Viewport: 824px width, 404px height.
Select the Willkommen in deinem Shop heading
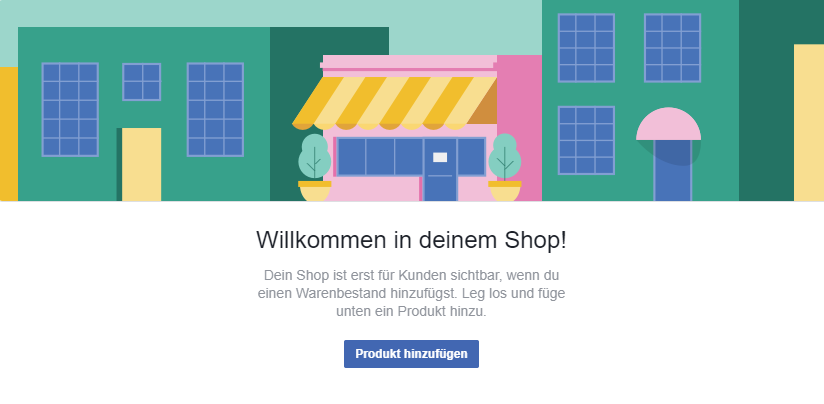pyautogui.click(x=411, y=240)
